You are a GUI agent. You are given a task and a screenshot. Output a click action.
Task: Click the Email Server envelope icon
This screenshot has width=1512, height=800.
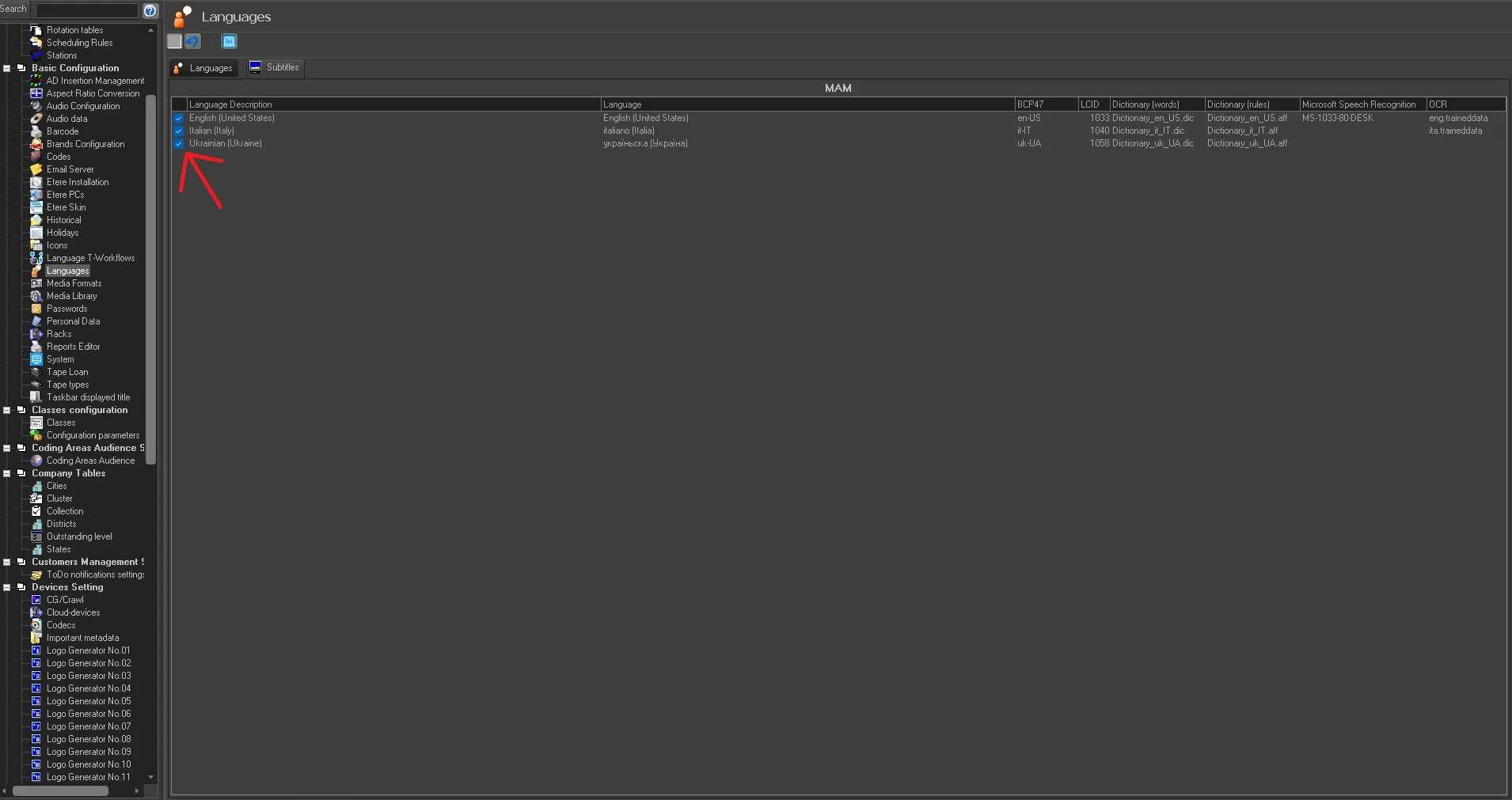[36, 169]
